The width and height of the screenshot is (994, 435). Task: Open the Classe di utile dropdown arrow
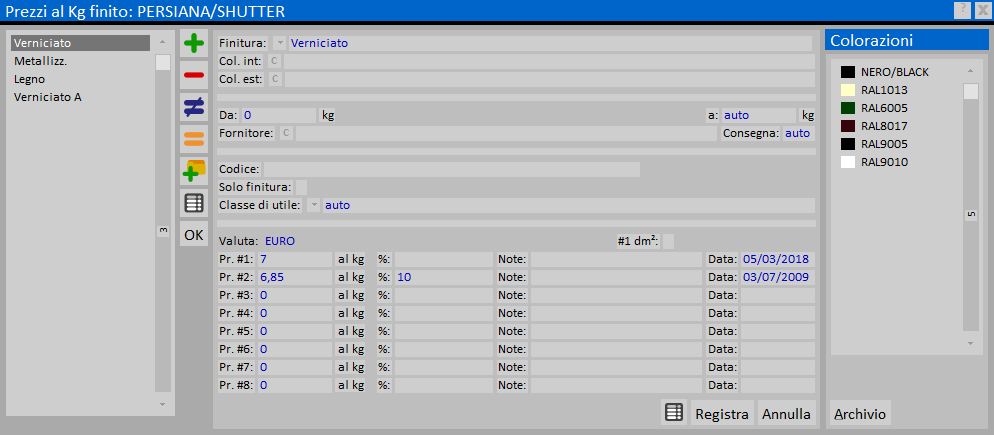[314, 205]
